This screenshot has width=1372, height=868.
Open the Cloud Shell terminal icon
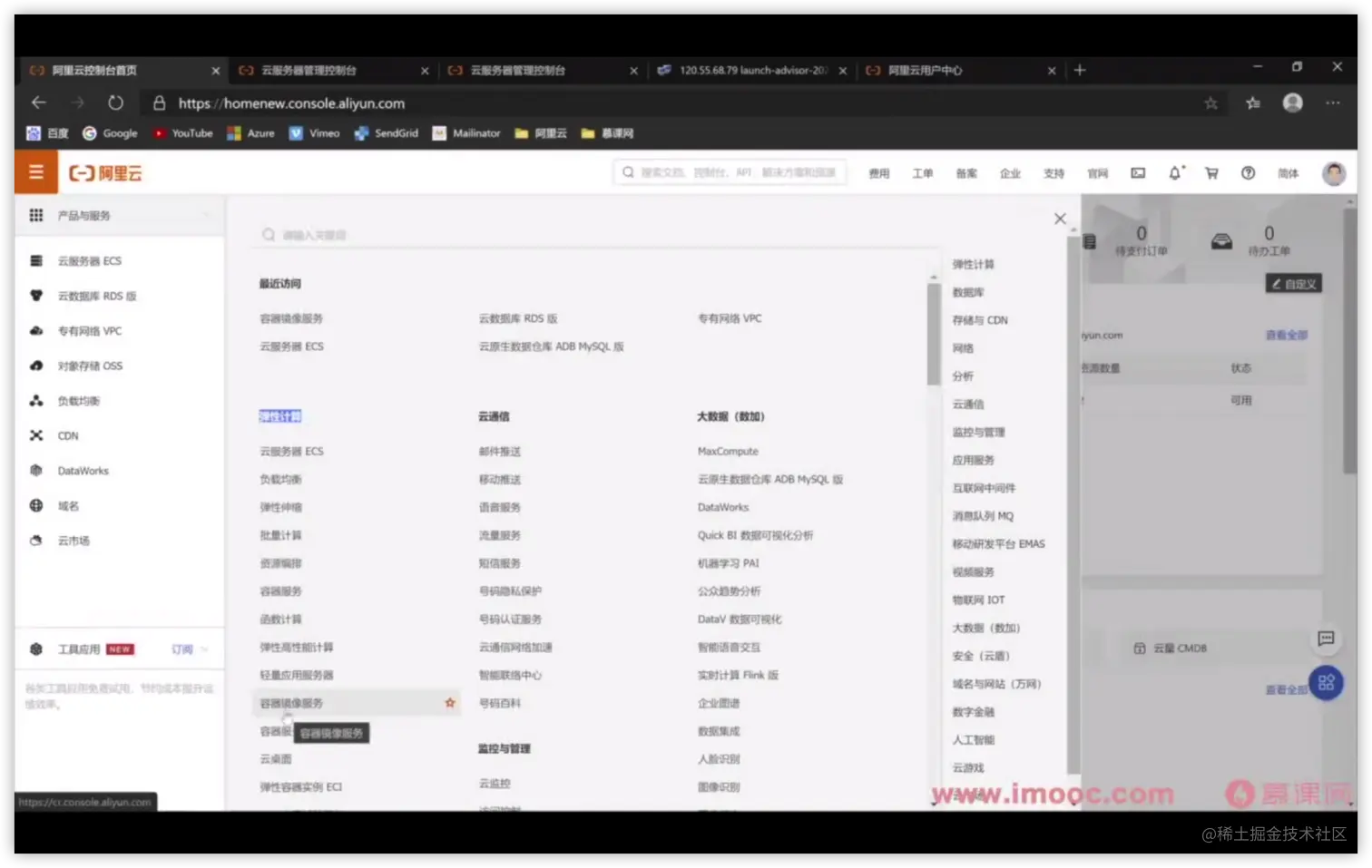tap(1138, 173)
